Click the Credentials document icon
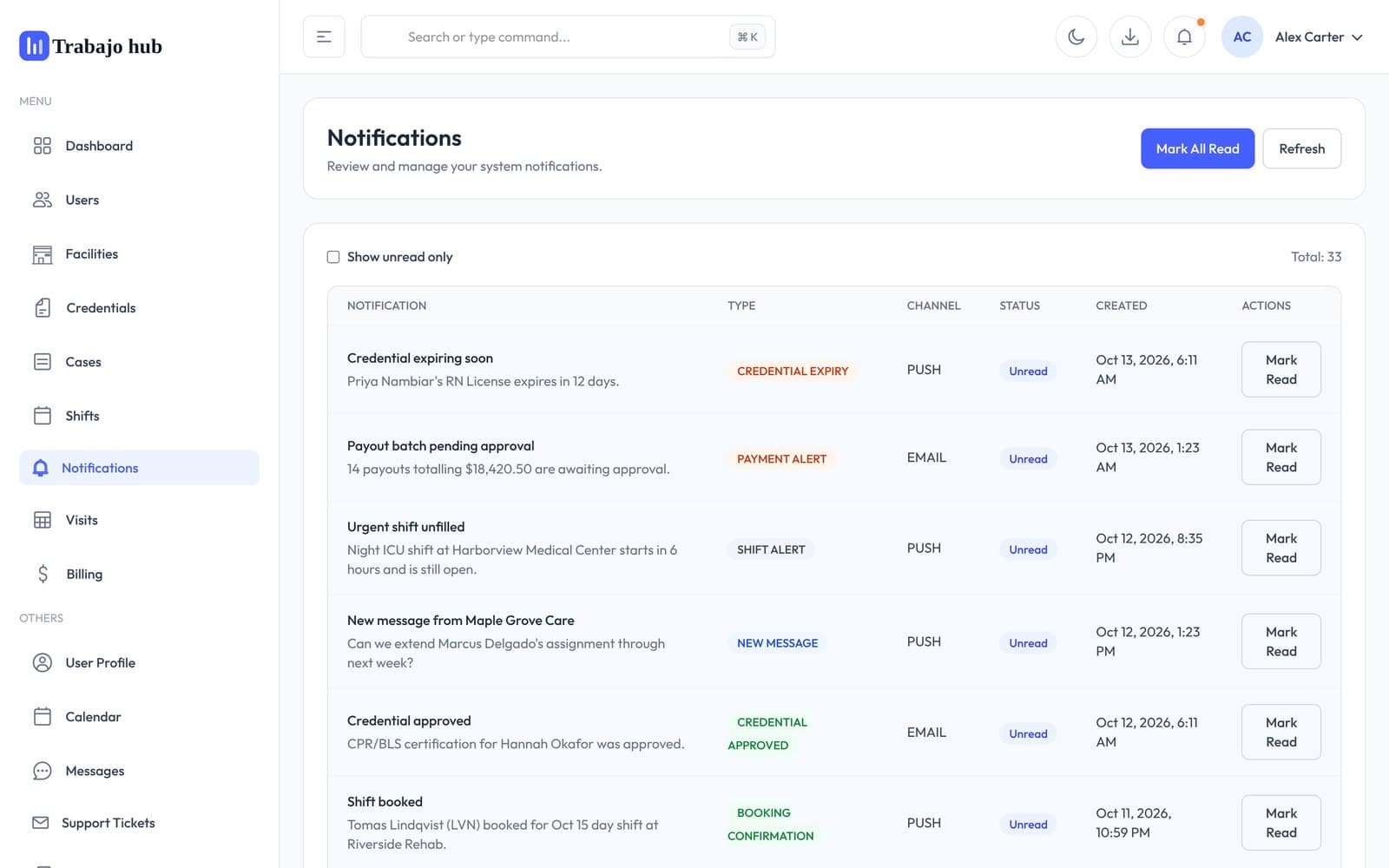 pos(43,308)
